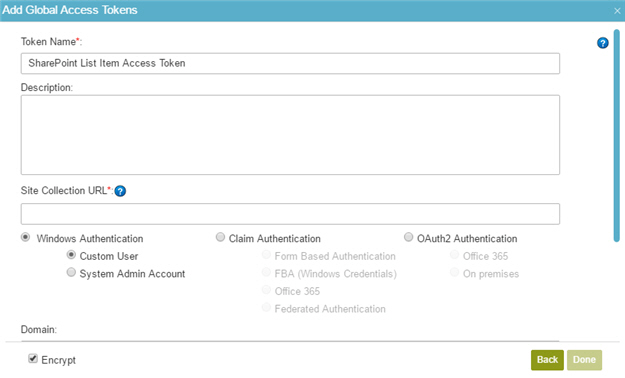Close the Add Global Access Tokens dialog
625x378 pixels.
click(x=617, y=10)
